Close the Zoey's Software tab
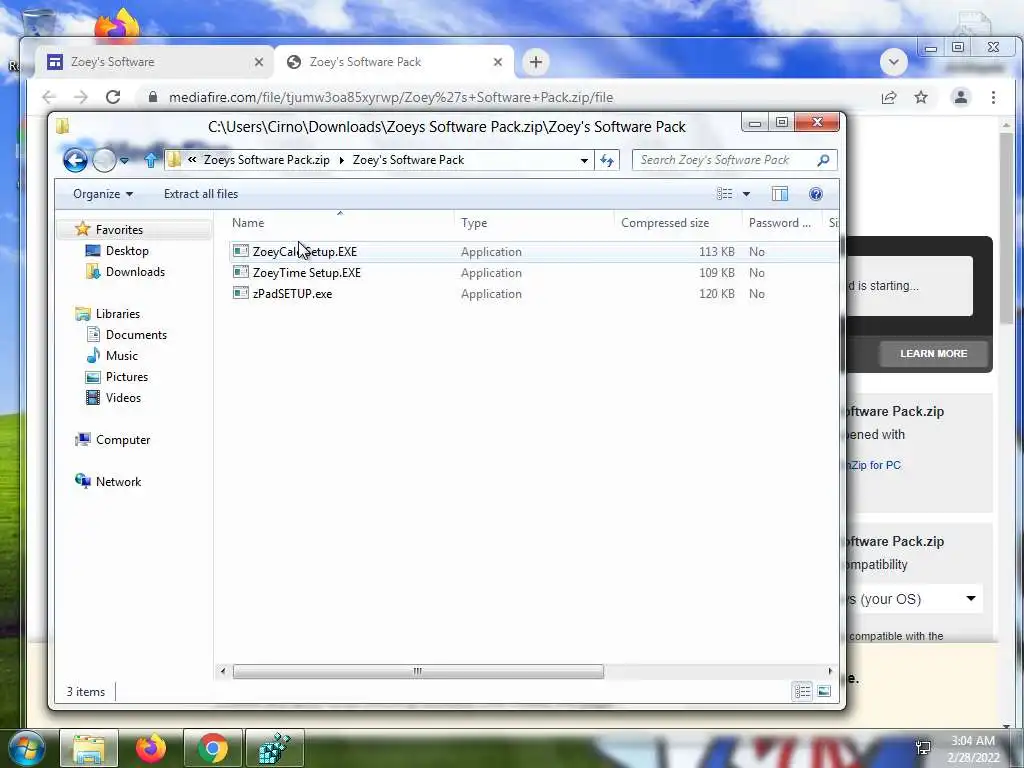The image size is (1024, 768). click(x=259, y=62)
